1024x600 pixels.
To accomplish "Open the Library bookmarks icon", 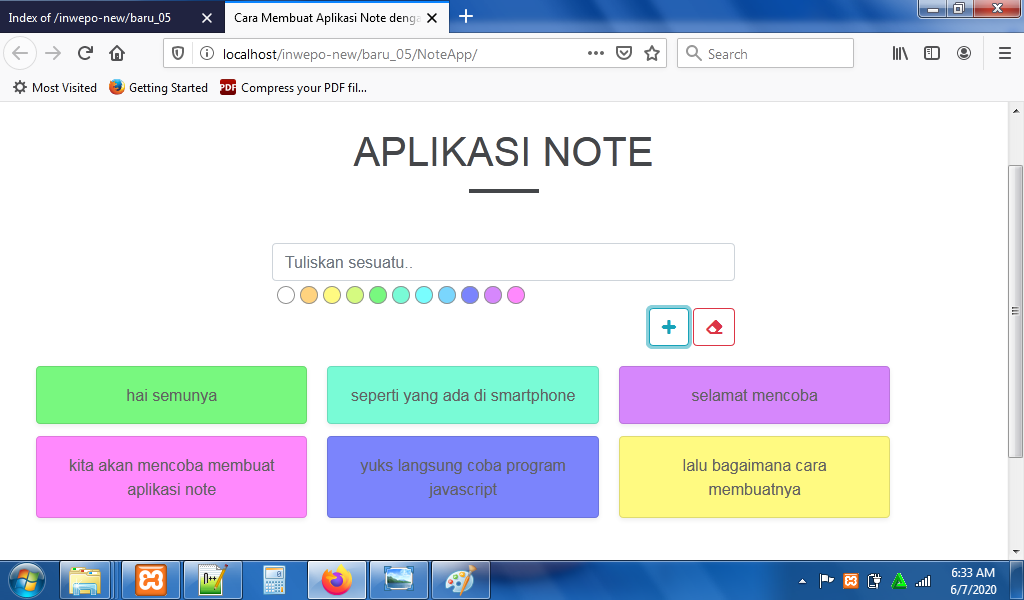I will coord(900,54).
